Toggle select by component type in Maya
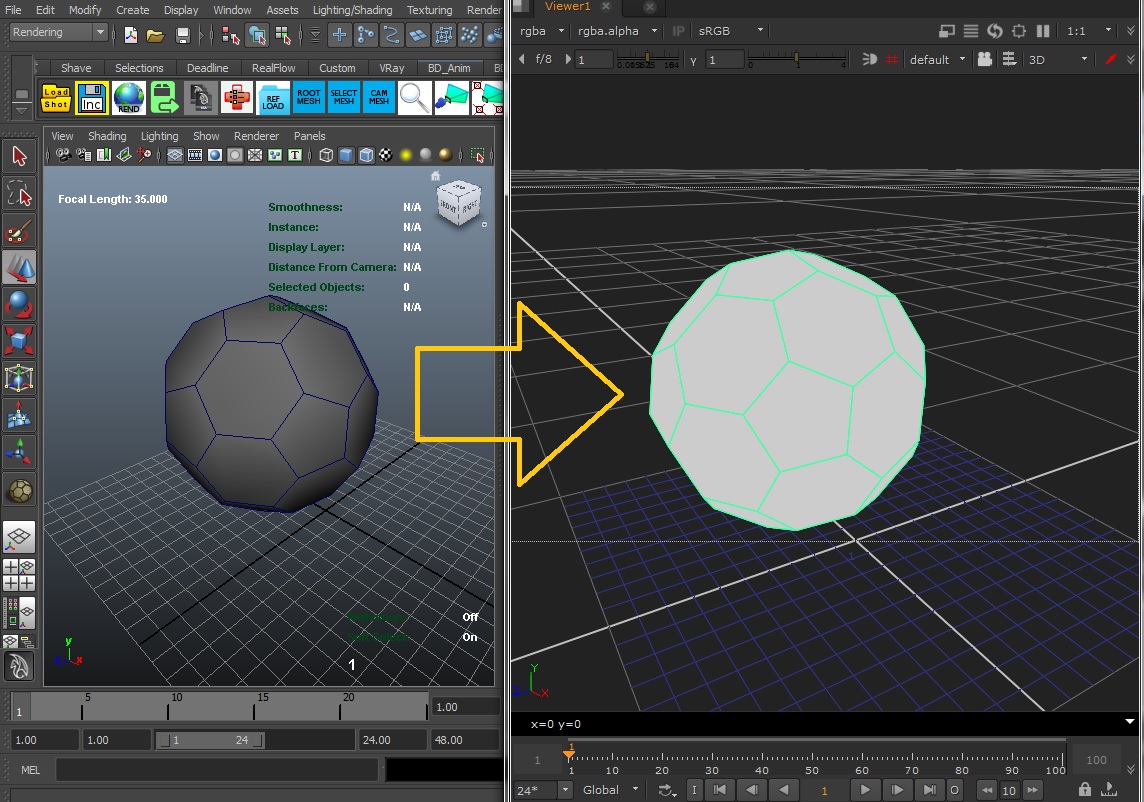 (x=282, y=34)
